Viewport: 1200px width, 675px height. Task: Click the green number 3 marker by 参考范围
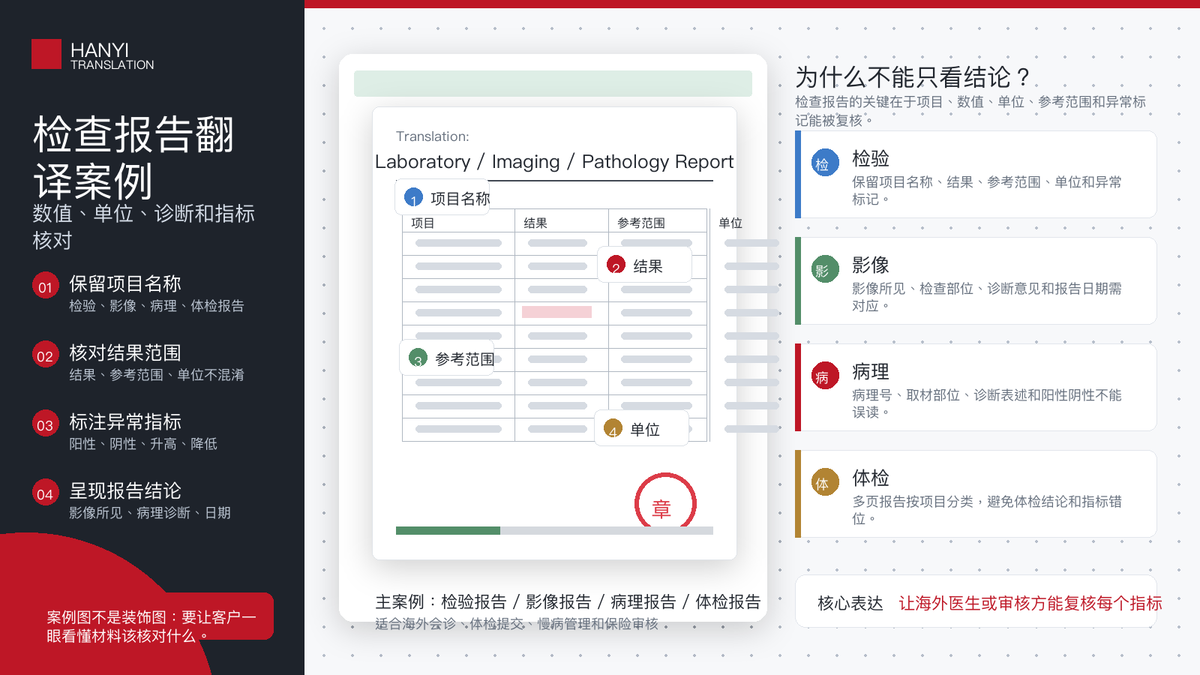[x=418, y=358]
